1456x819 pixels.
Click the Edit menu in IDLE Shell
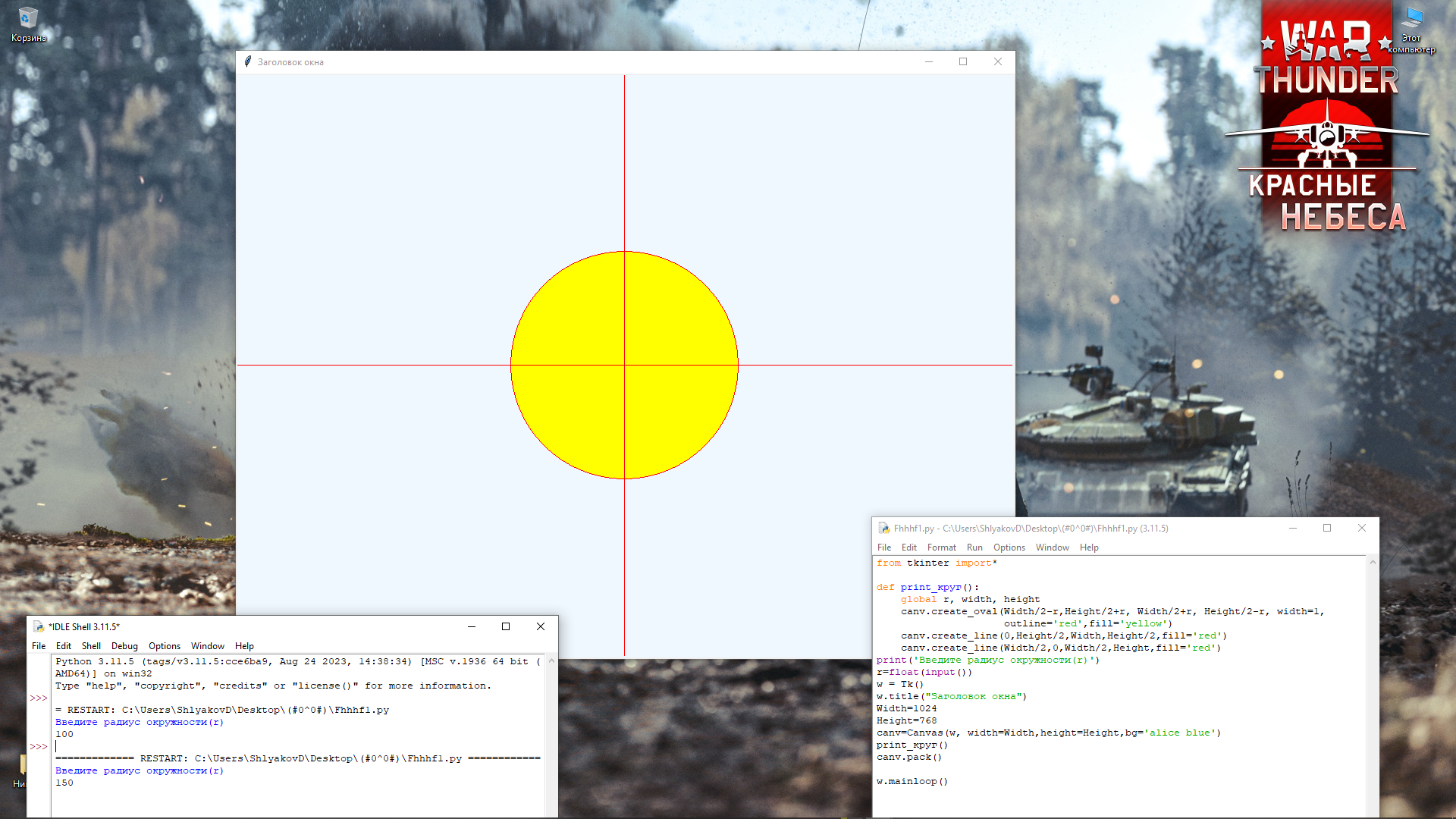[63, 645]
